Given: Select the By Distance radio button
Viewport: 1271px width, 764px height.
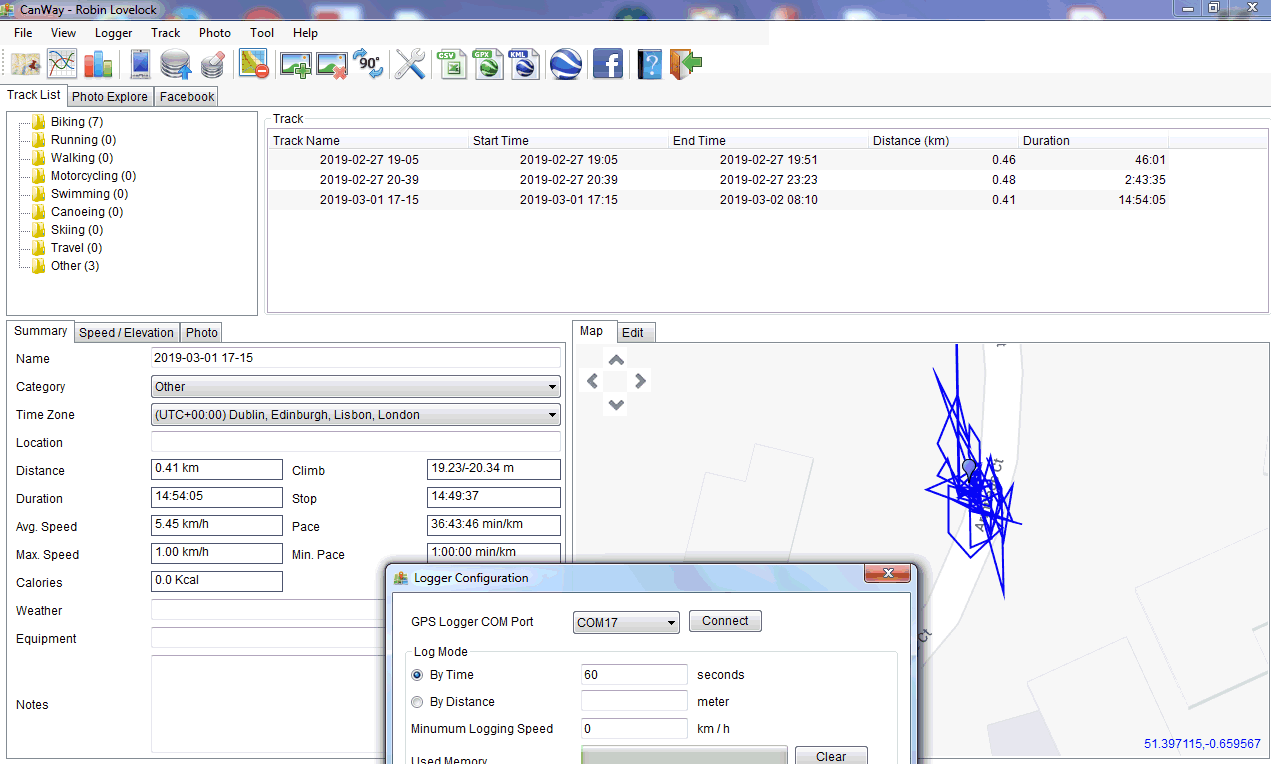Looking at the screenshot, I should click(x=417, y=702).
